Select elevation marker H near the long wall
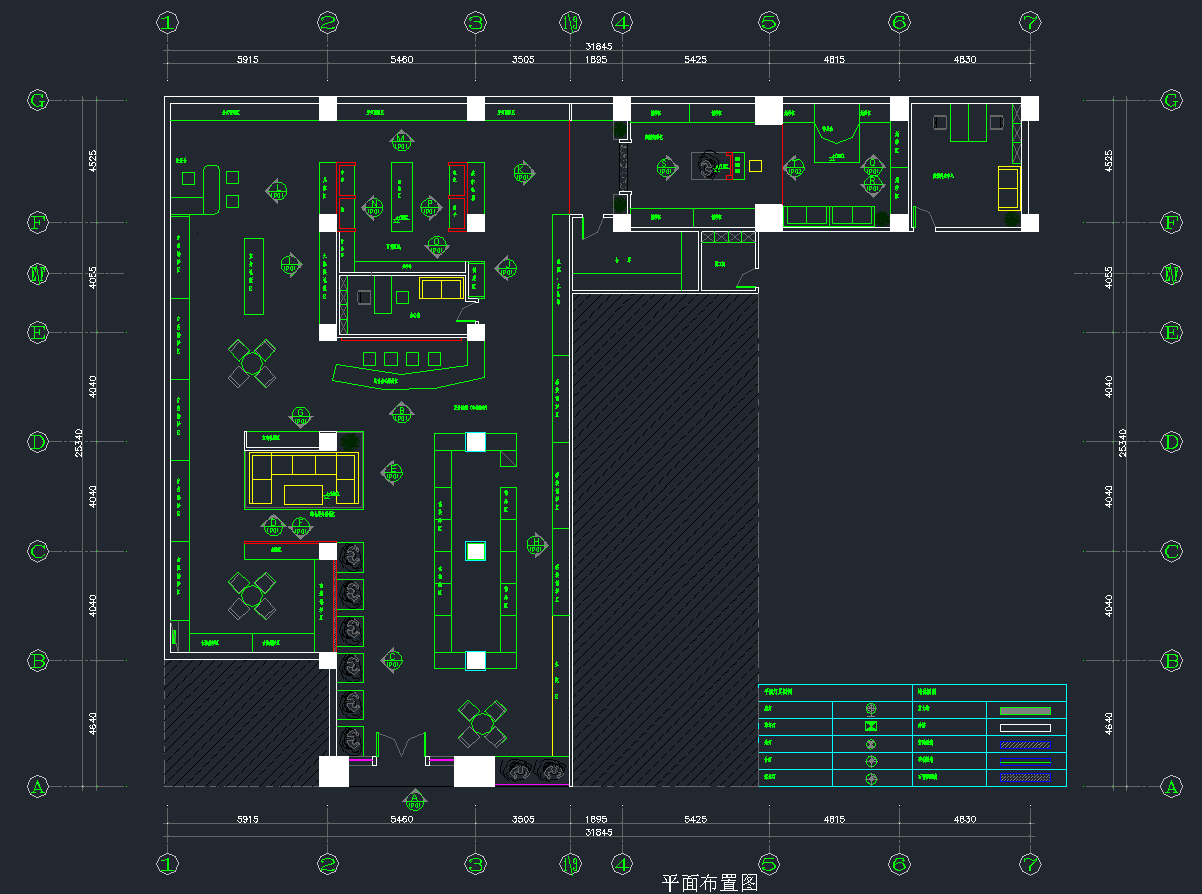This screenshot has height=894, width=1202. coord(536,544)
